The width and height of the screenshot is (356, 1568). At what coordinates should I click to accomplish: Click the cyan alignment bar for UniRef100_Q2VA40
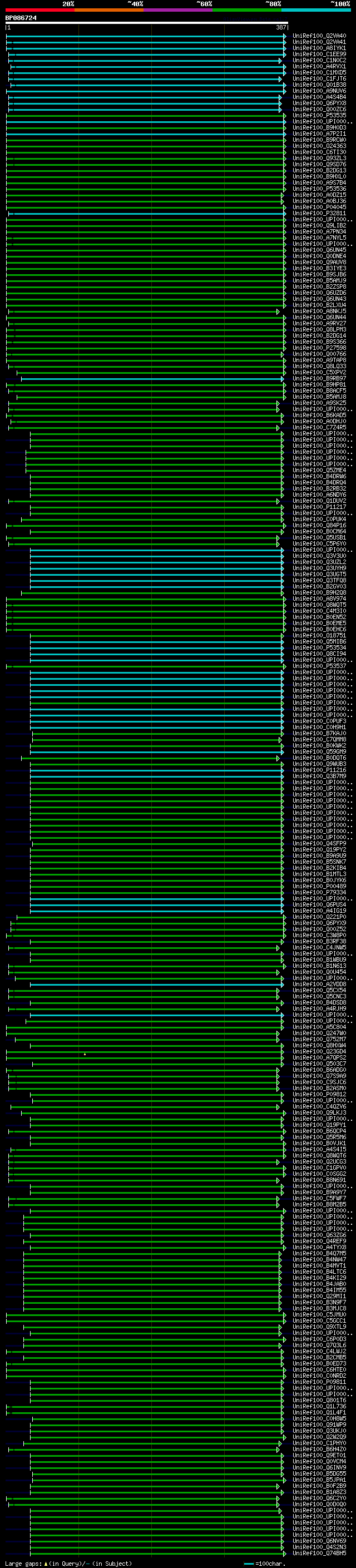point(146,36)
